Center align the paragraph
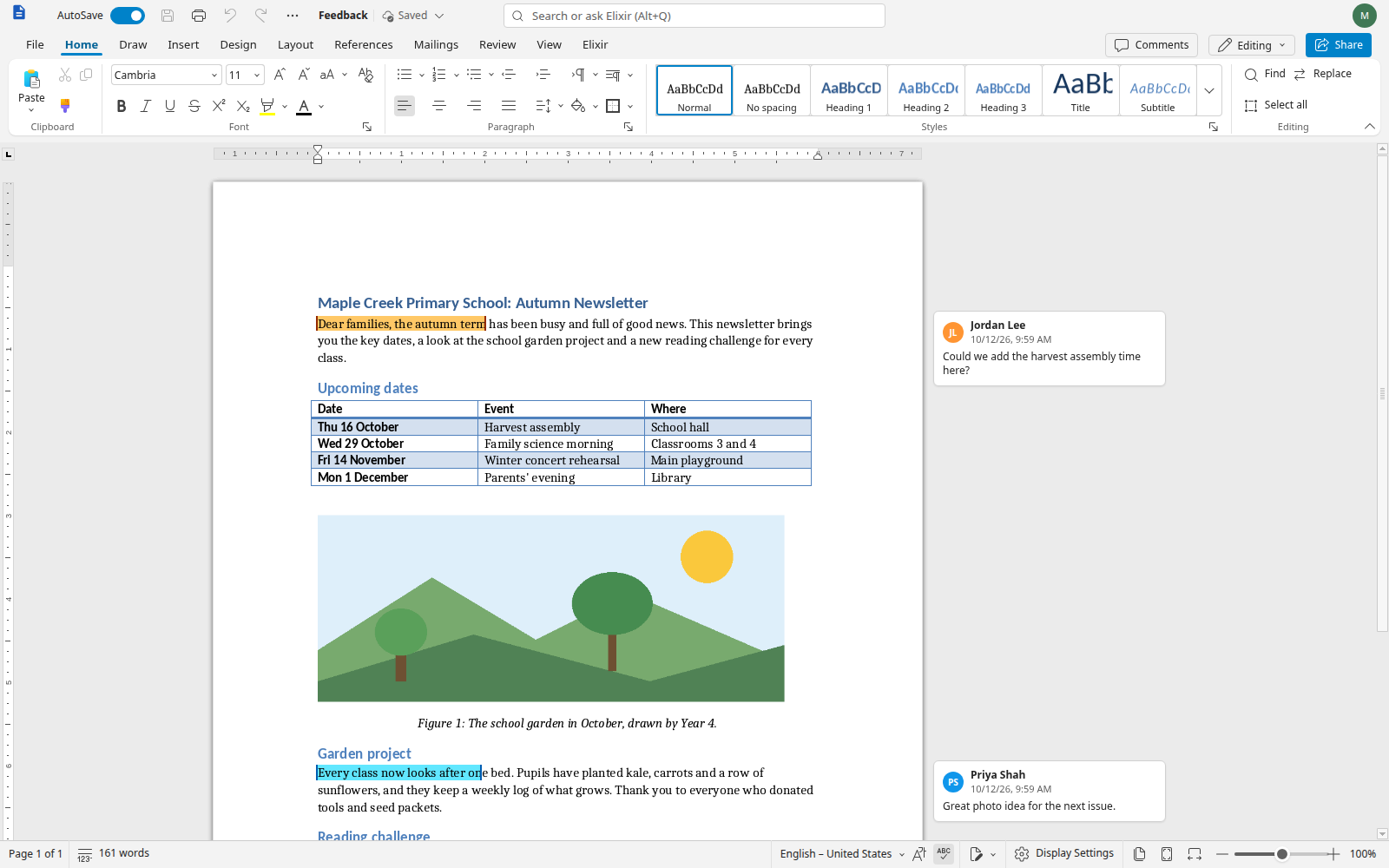 (x=439, y=106)
